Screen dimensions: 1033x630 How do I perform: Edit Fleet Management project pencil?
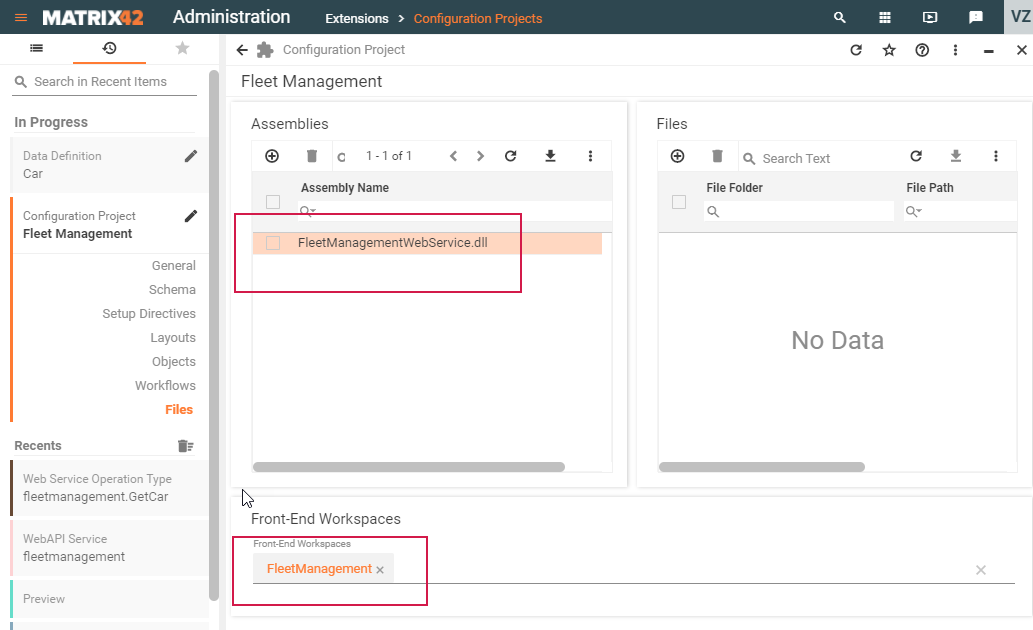point(190,216)
